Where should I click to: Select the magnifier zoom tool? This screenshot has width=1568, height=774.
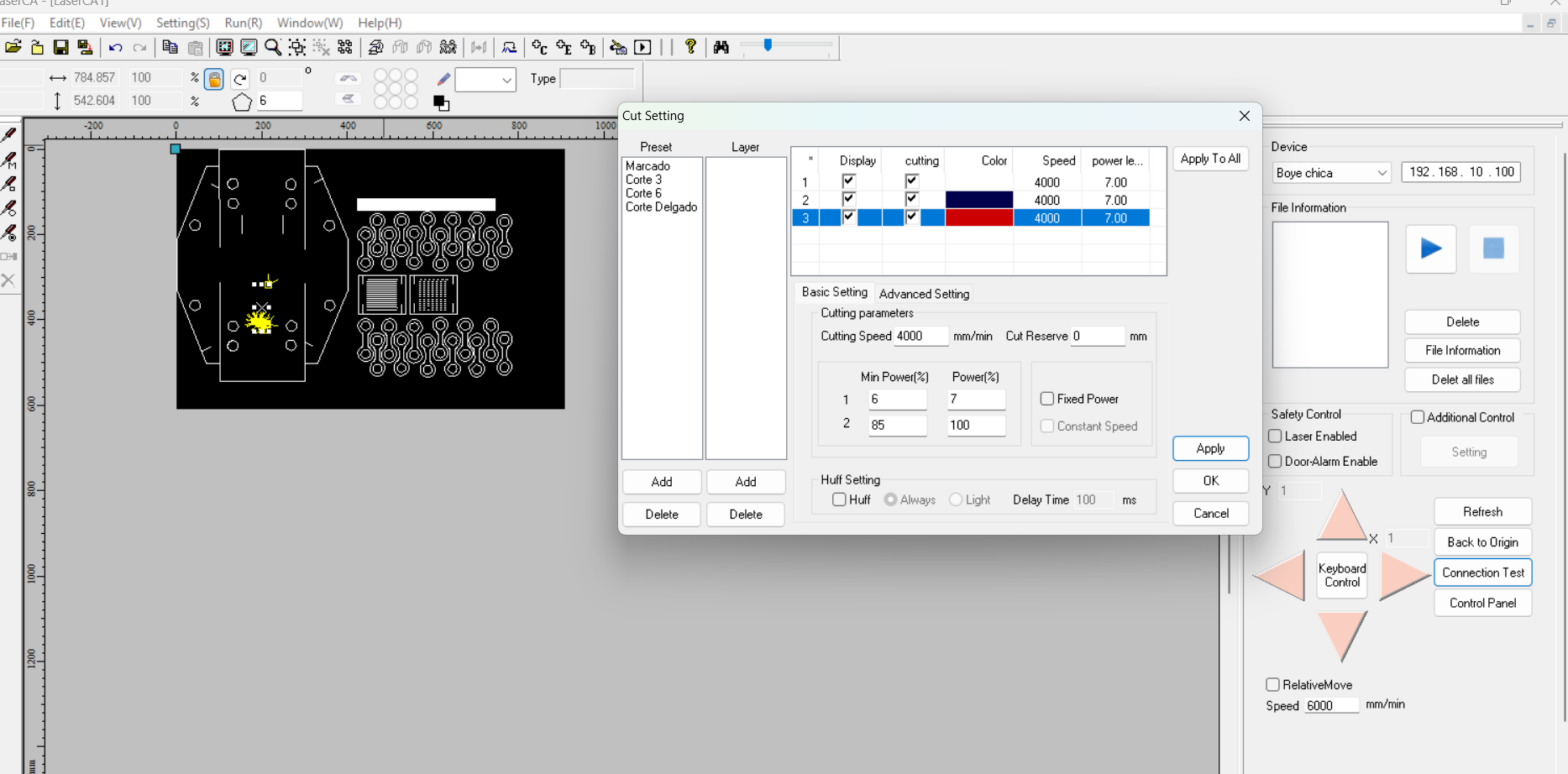[x=273, y=47]
